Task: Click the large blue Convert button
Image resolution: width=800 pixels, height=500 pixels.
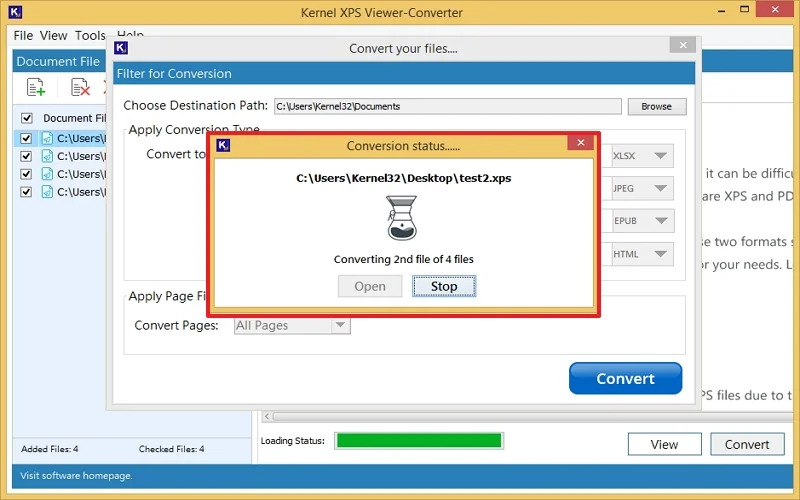Action: pos(626,378)
